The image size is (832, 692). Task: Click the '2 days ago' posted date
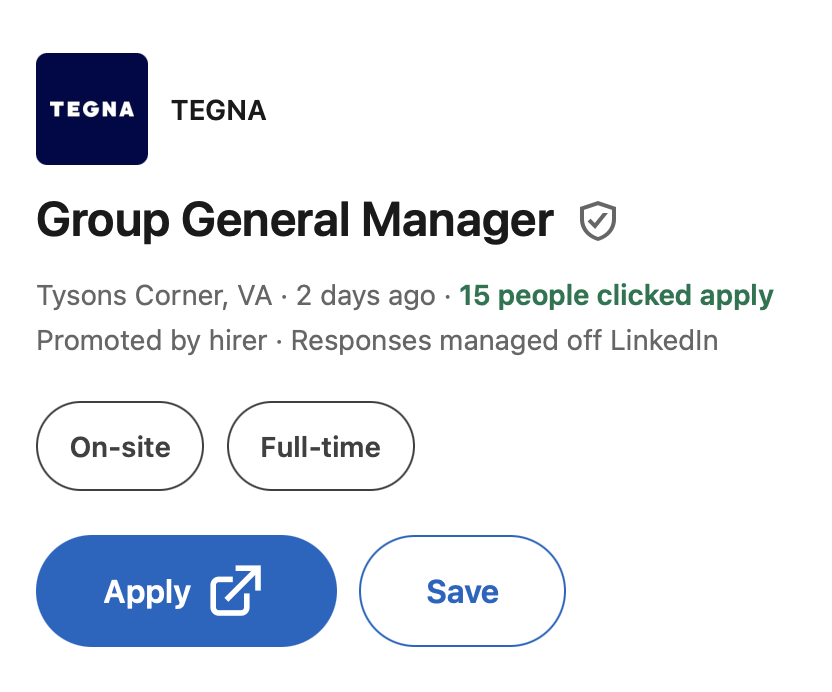pos(366,296)
